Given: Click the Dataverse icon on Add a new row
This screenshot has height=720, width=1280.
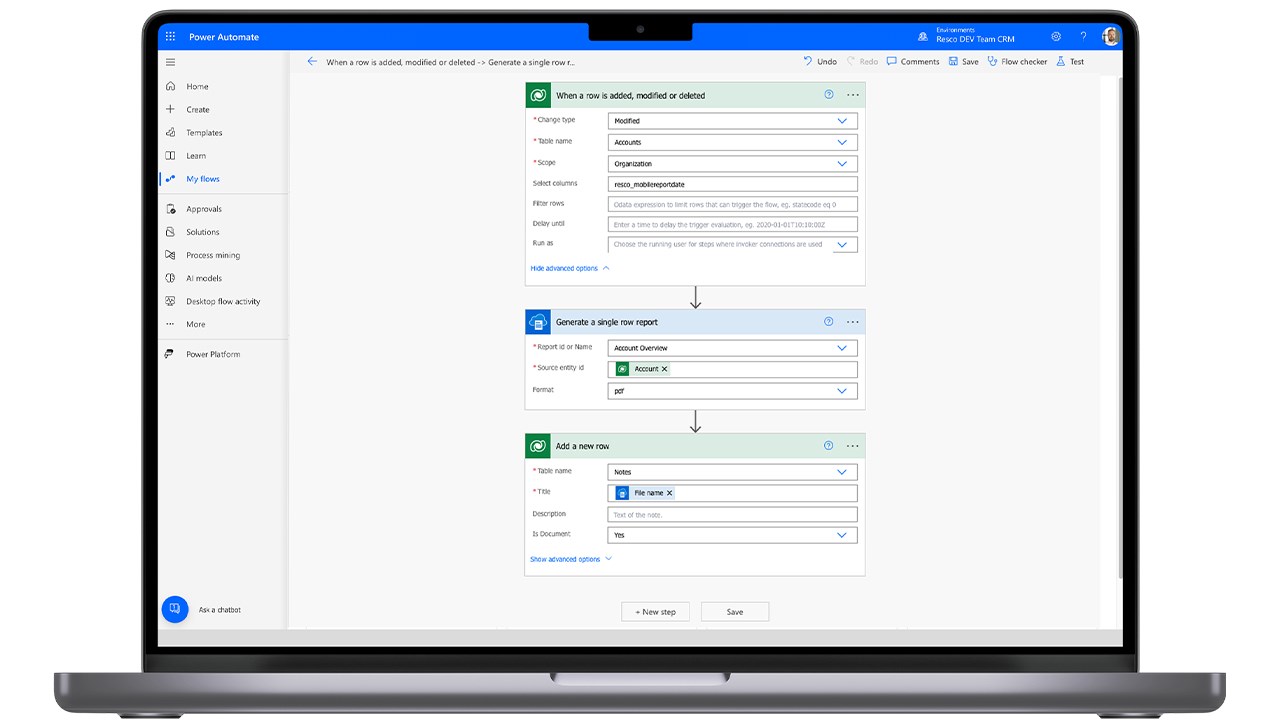Looking at the screenshot, I should (x=538, y=446).
